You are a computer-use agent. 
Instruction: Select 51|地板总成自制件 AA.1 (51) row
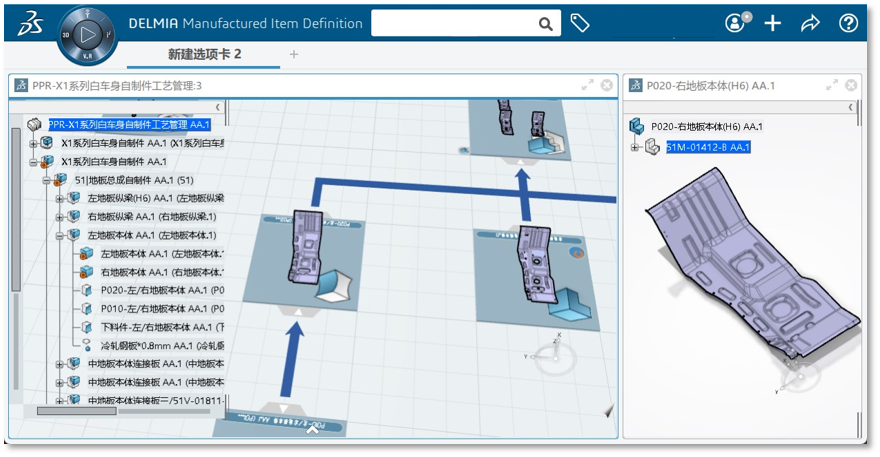(x=134, y=180)
